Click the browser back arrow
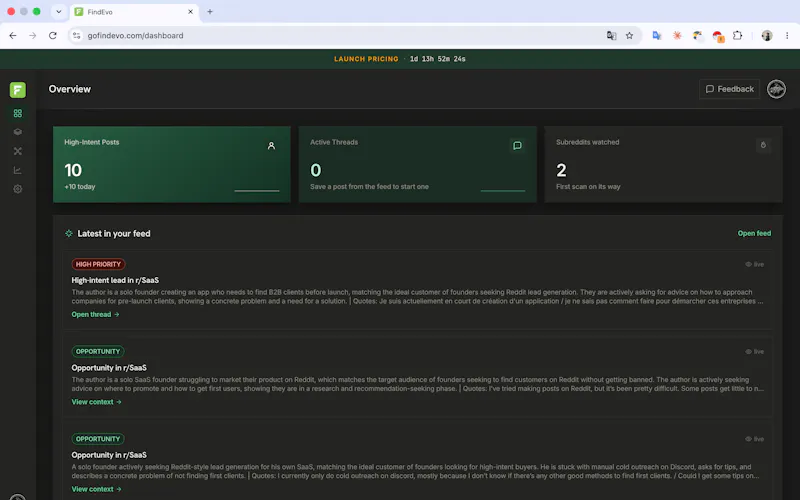800x500 pixels. click(13, 36)
